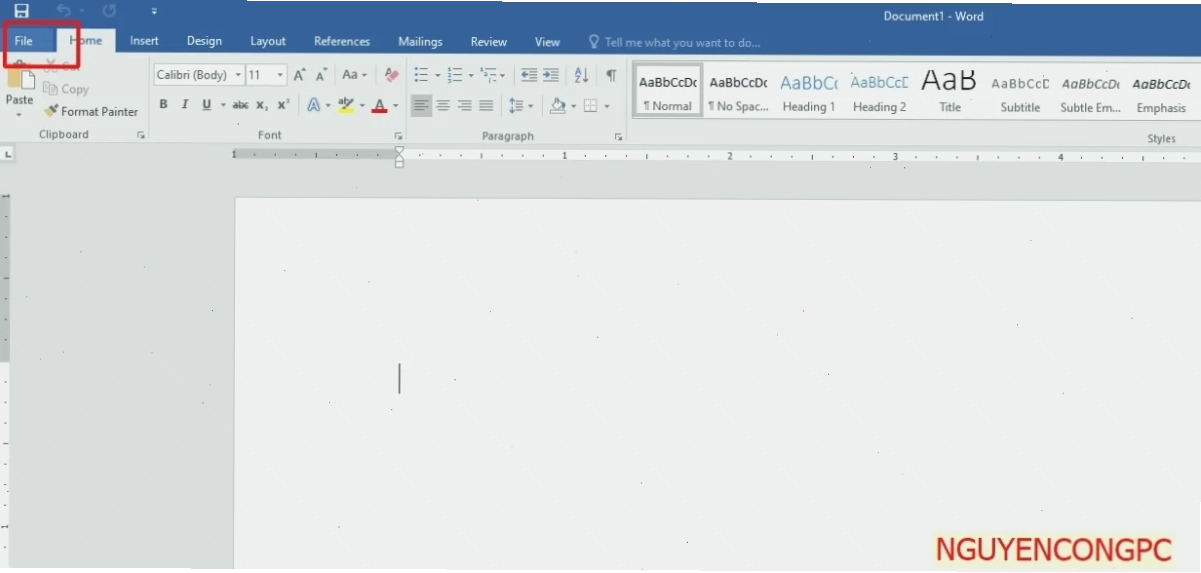Toggle Show/Hide paragraph marks
The width and height of the screenshot is (1201, 573).
pyautogui.click(x=611, y=75)
